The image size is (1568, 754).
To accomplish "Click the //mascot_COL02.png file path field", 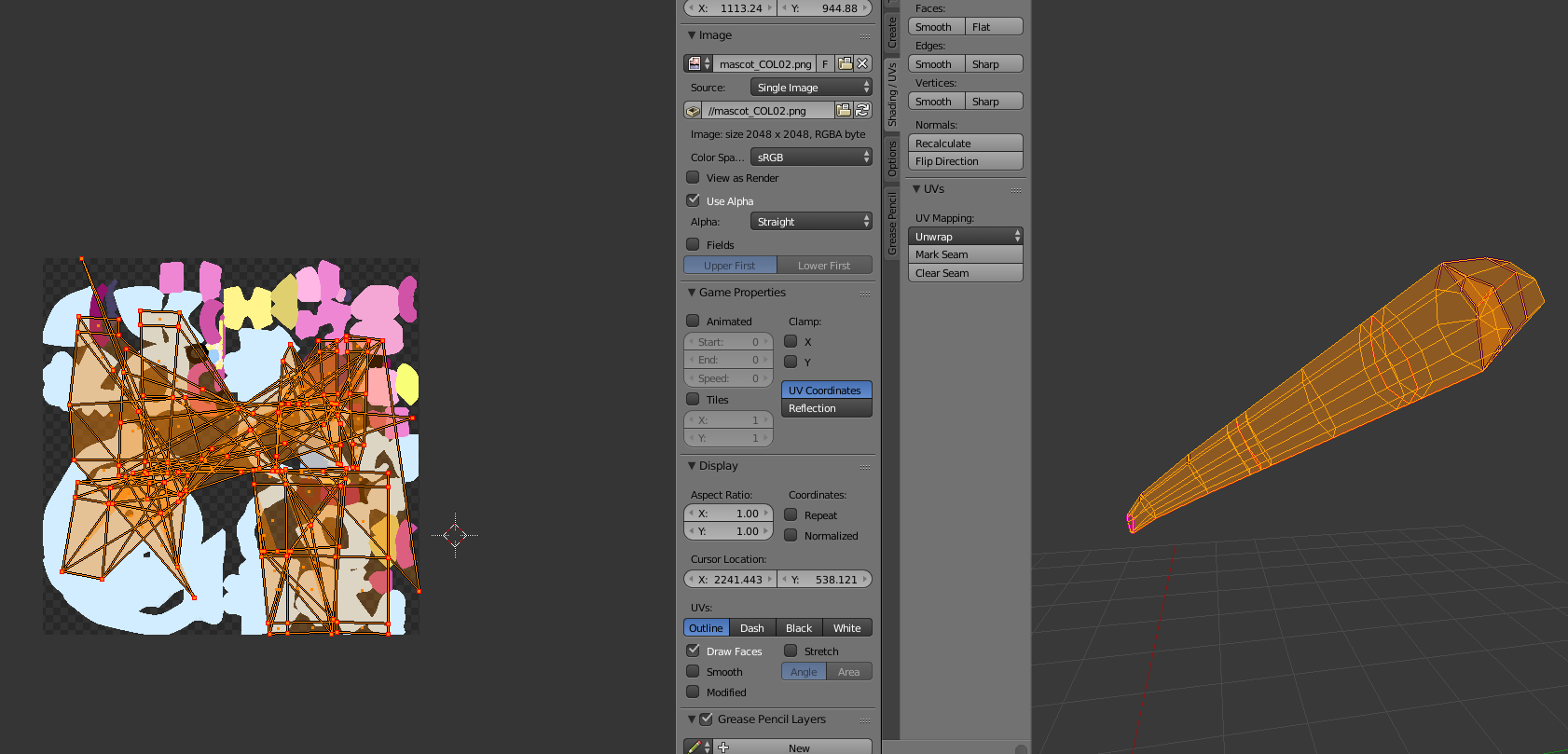I will (768, 110).
